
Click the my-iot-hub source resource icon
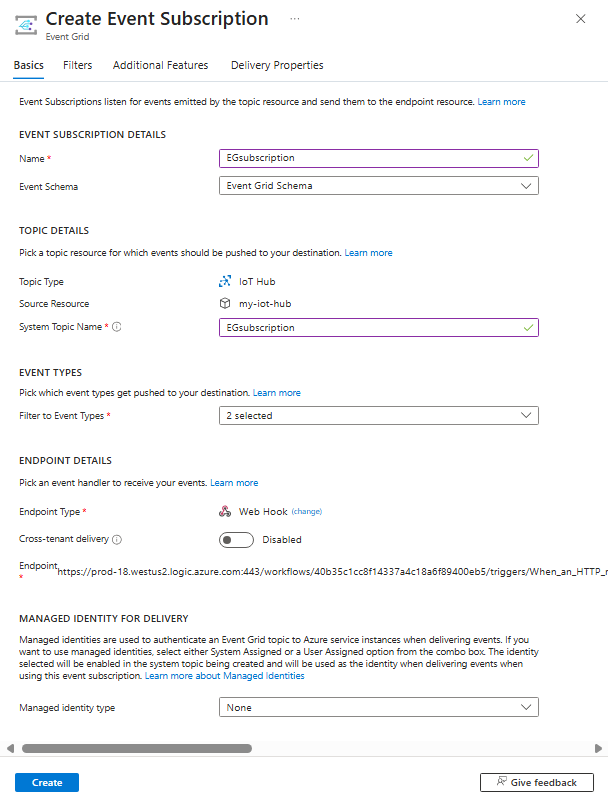coord(225,304)
